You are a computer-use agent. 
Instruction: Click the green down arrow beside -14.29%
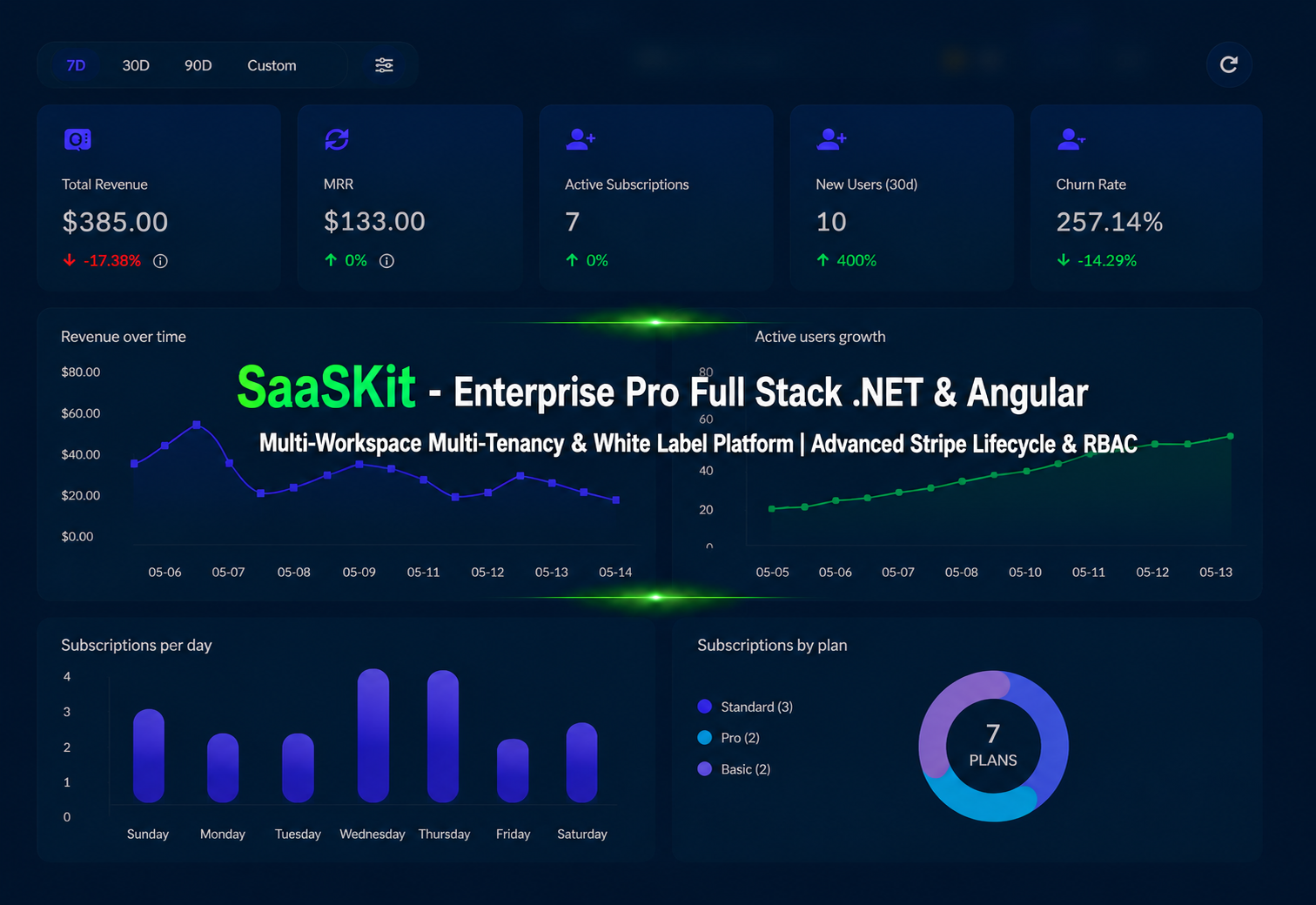(x=1063, y=260)
